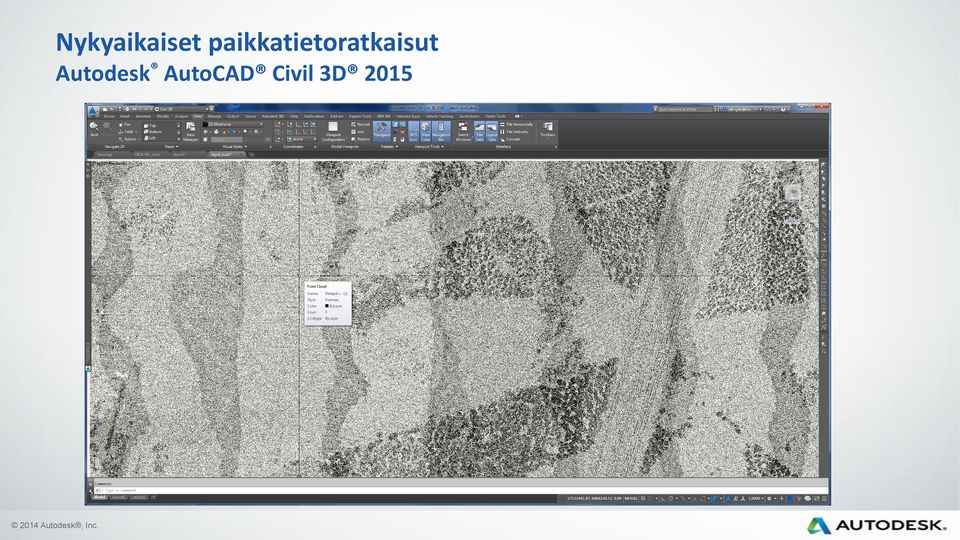Click the Navigate 2D panel title
960x540 pixels.
click(x=114, y=147)
